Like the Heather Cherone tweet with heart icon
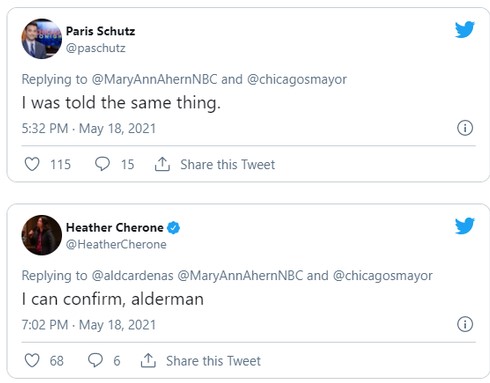Image resolution: width=490 pixels, height=383 pixels. pos(32,360)
